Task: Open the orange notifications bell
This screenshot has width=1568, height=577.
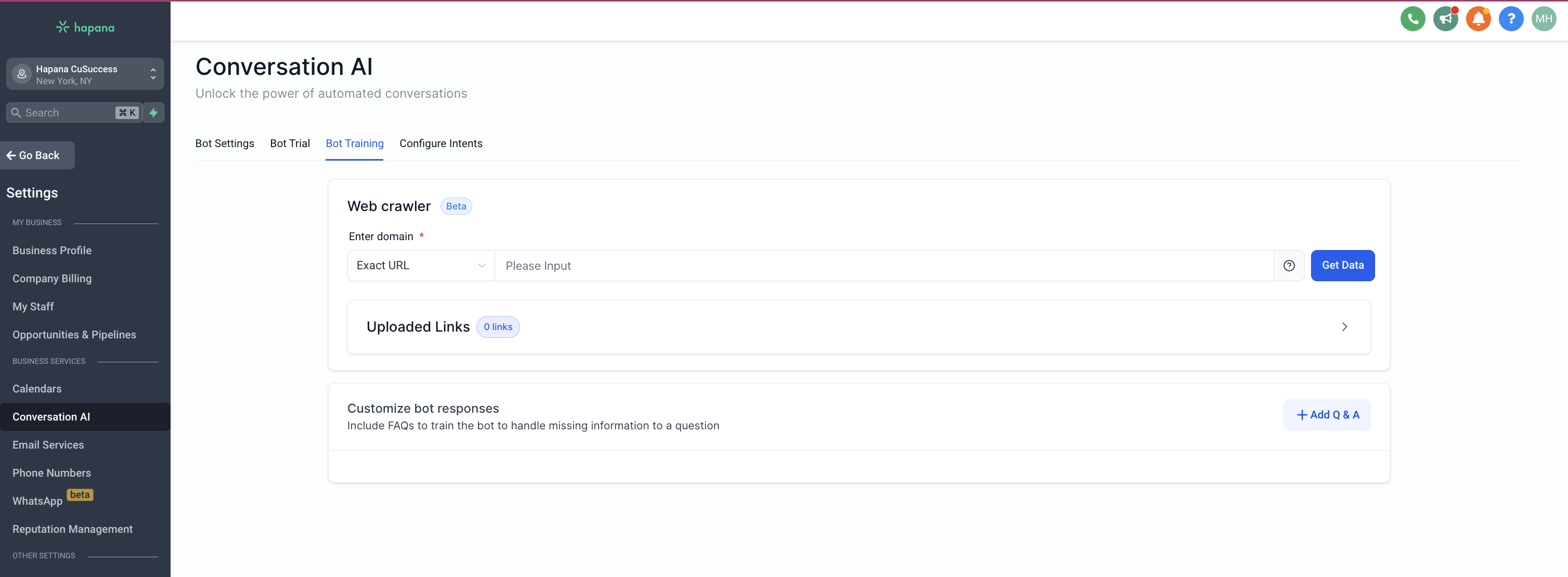Action: (x=1478, y=19)
